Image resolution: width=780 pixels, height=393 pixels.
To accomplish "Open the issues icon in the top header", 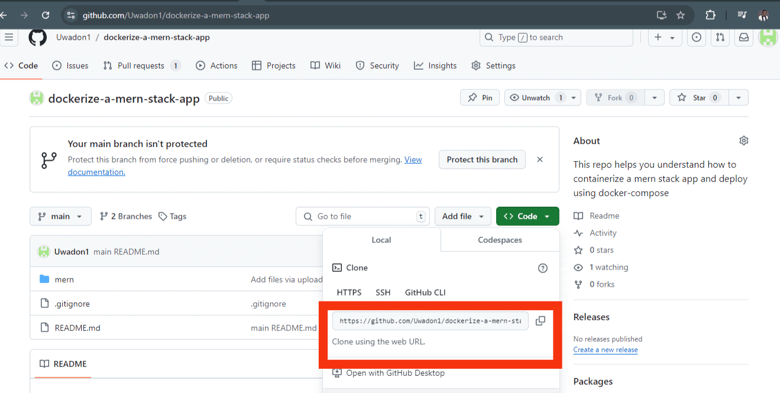I will (696, 37).
